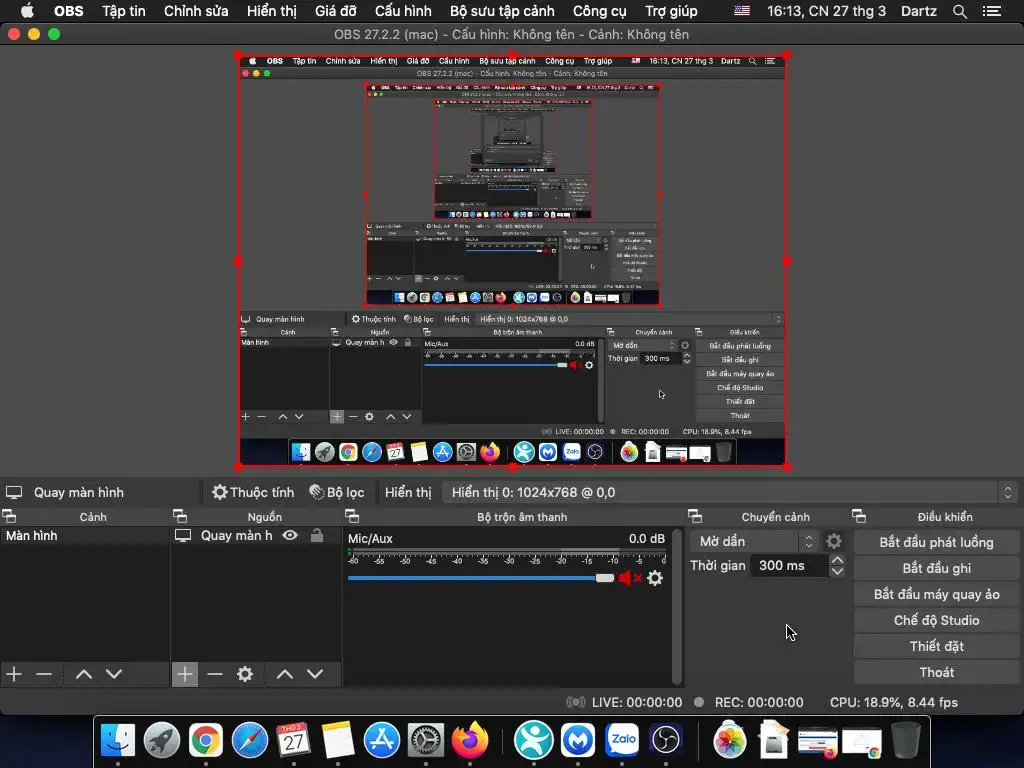Open Thiết đặt settings button
Screen dimensions: 1024x768
pyautogui.click(x=936, y=647)
